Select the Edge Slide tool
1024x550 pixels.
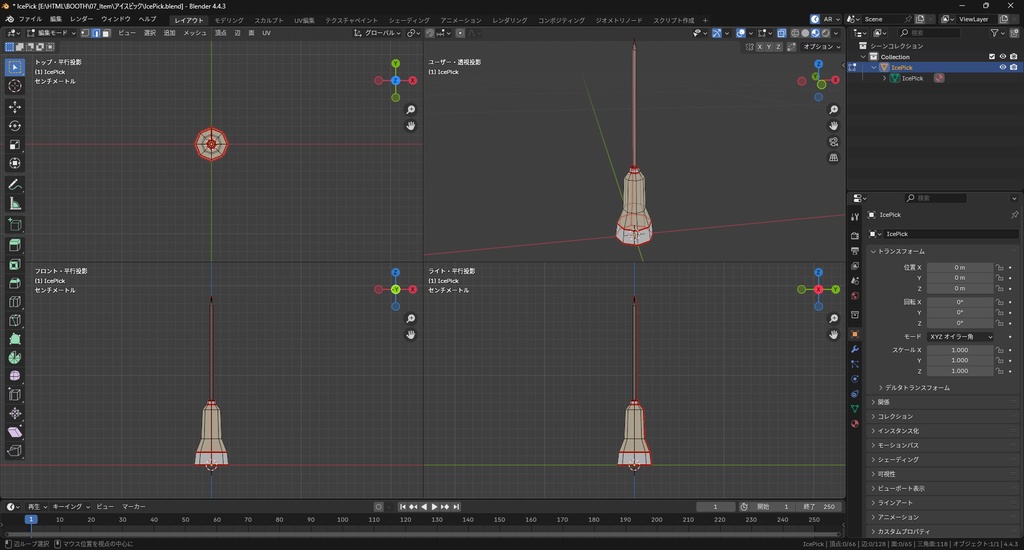[14, 395]
